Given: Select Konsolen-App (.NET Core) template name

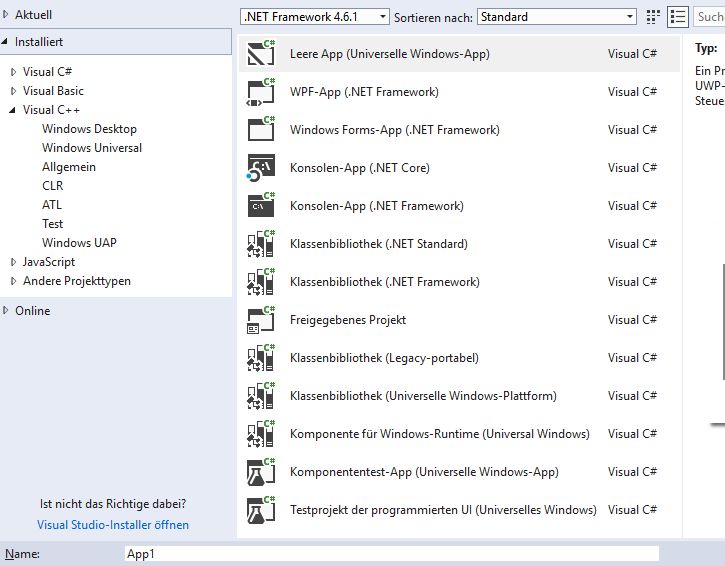Looking at the screenshot, I should point(360,168).
